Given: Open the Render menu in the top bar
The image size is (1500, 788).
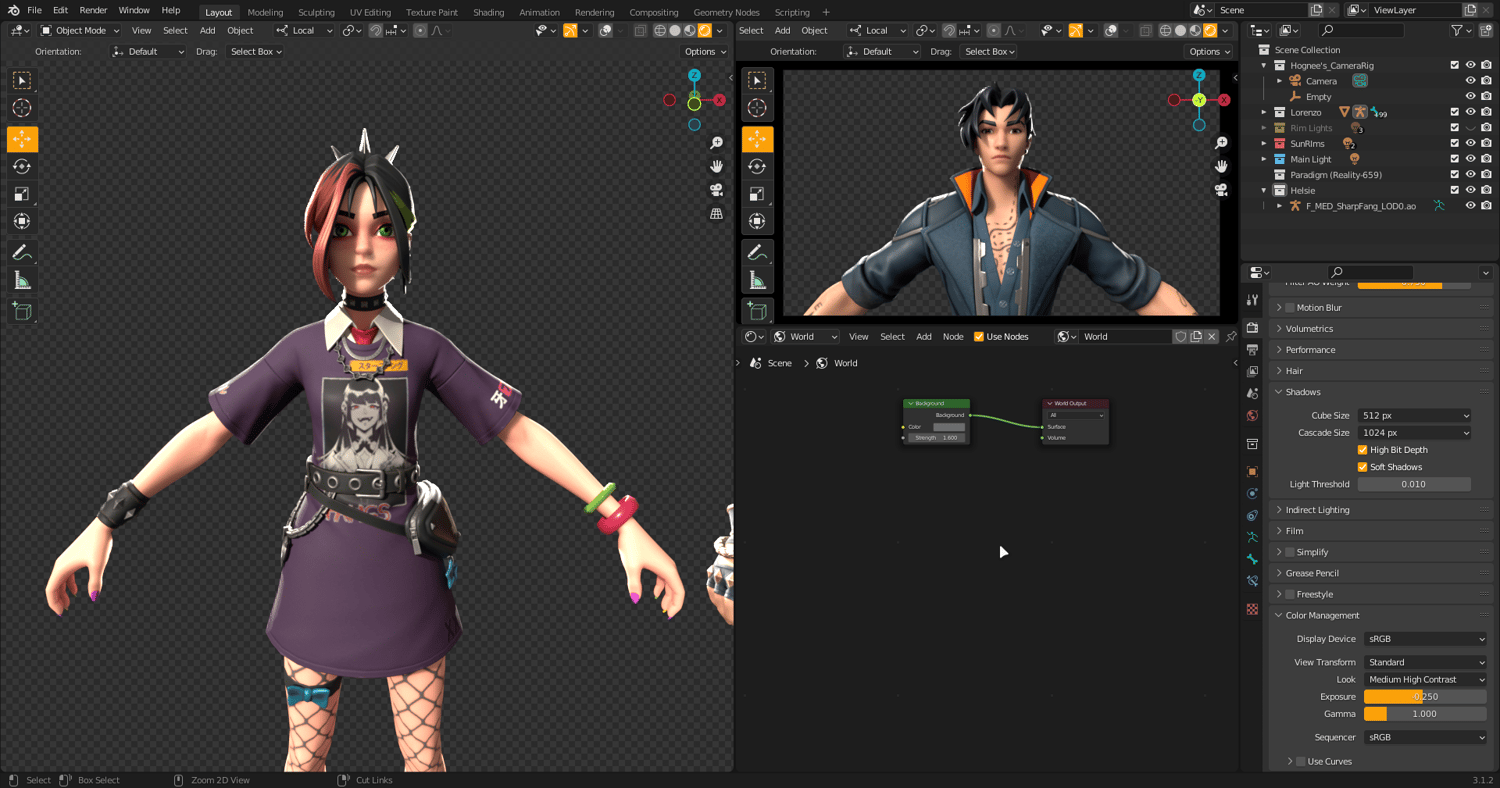Looking at the screenshot, I should (93, 10).
